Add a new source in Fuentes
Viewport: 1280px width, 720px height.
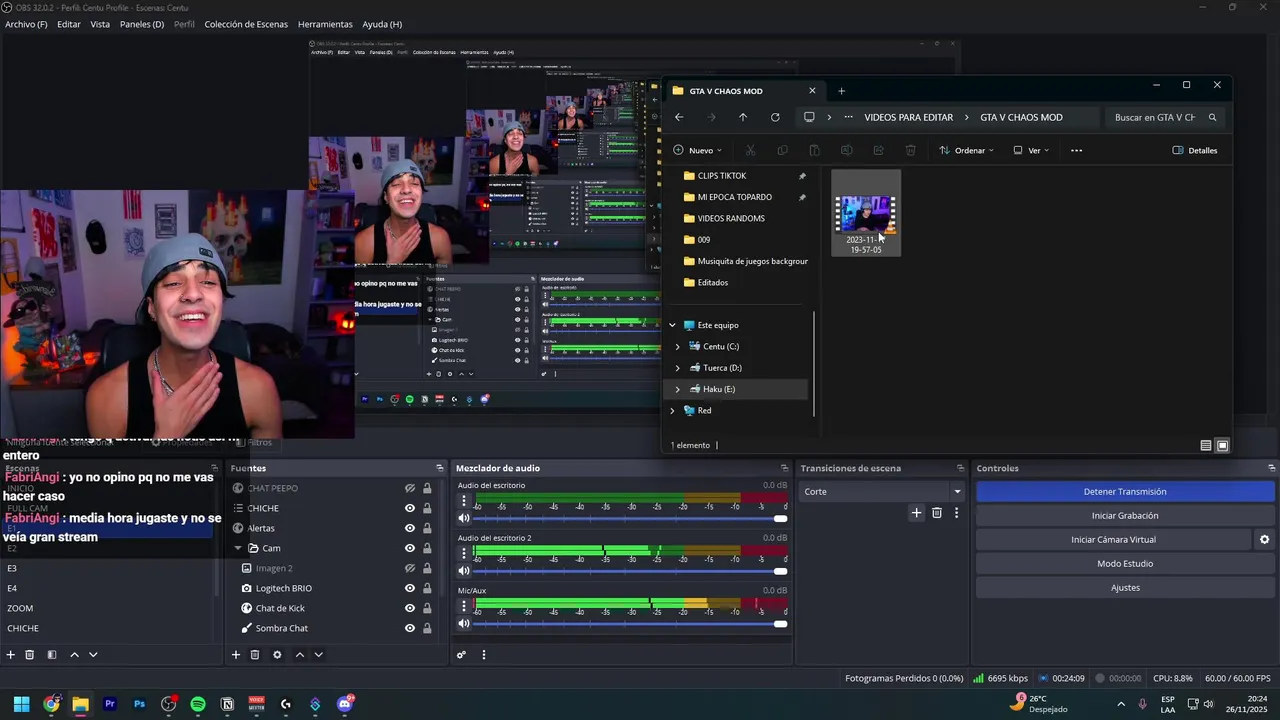(236, 655)
